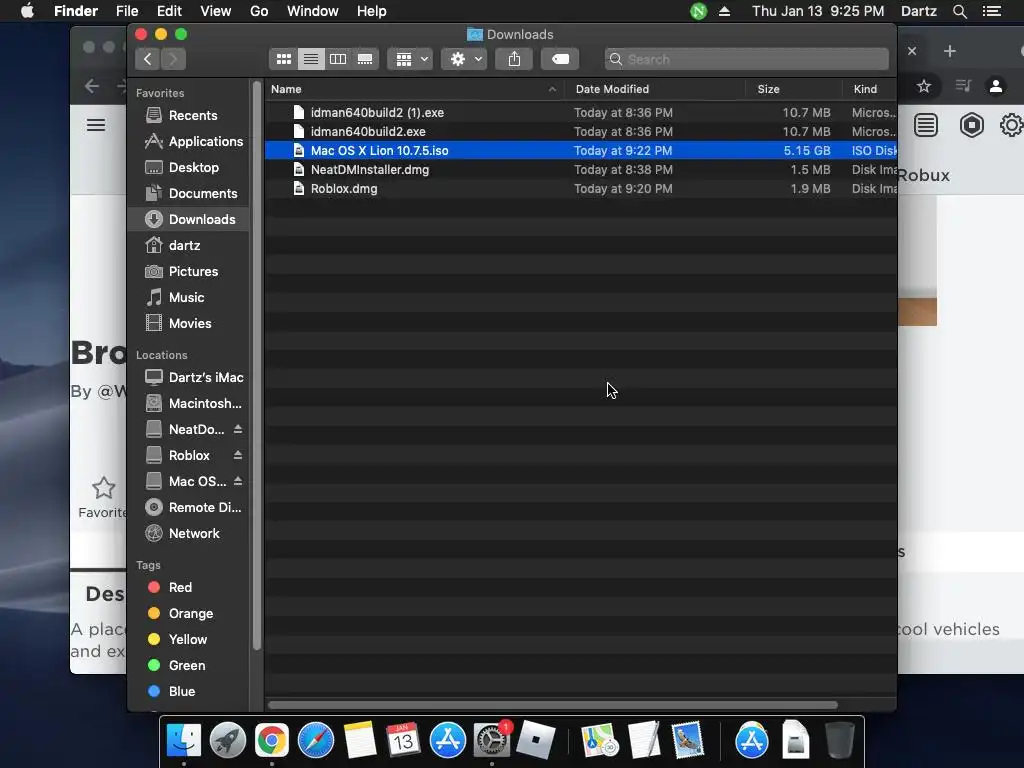
Task: Sort files by the Kind column
Action: (x=869, y=89)
